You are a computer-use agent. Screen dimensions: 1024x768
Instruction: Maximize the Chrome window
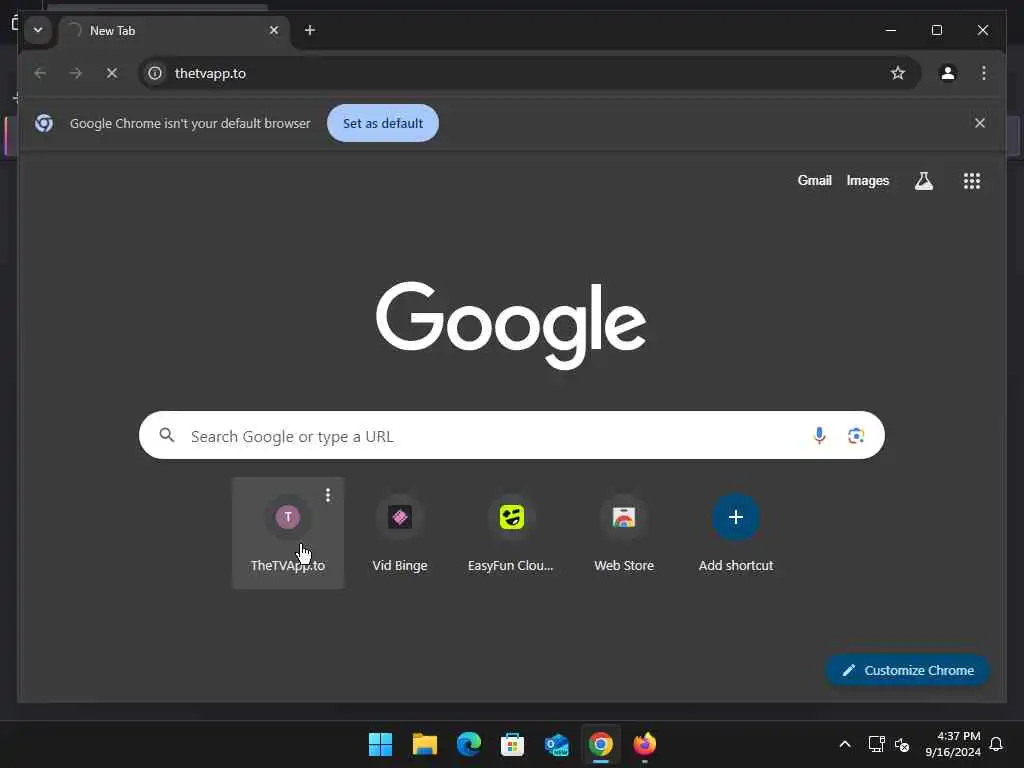pyautogui.click(x=936, y=30)
